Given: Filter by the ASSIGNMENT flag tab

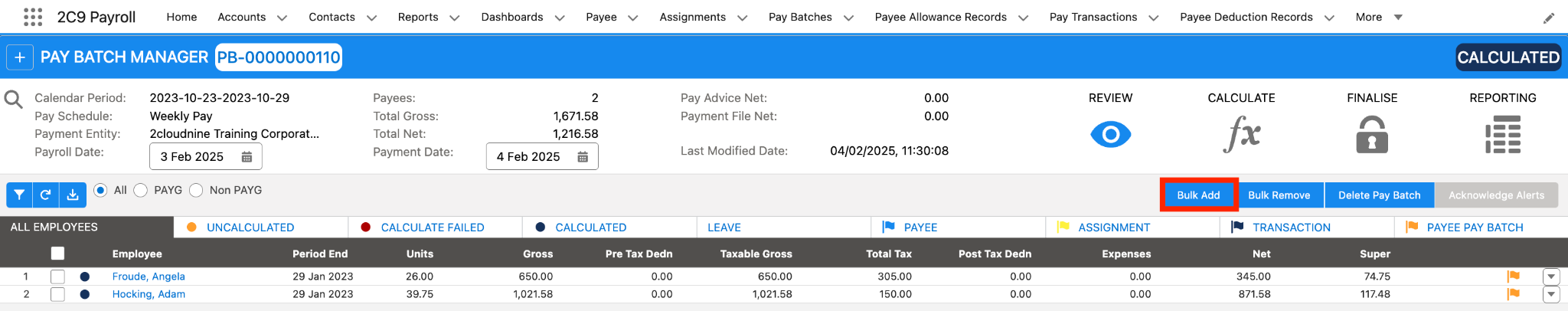Looking at the screenshot, I should (1132, 228).
